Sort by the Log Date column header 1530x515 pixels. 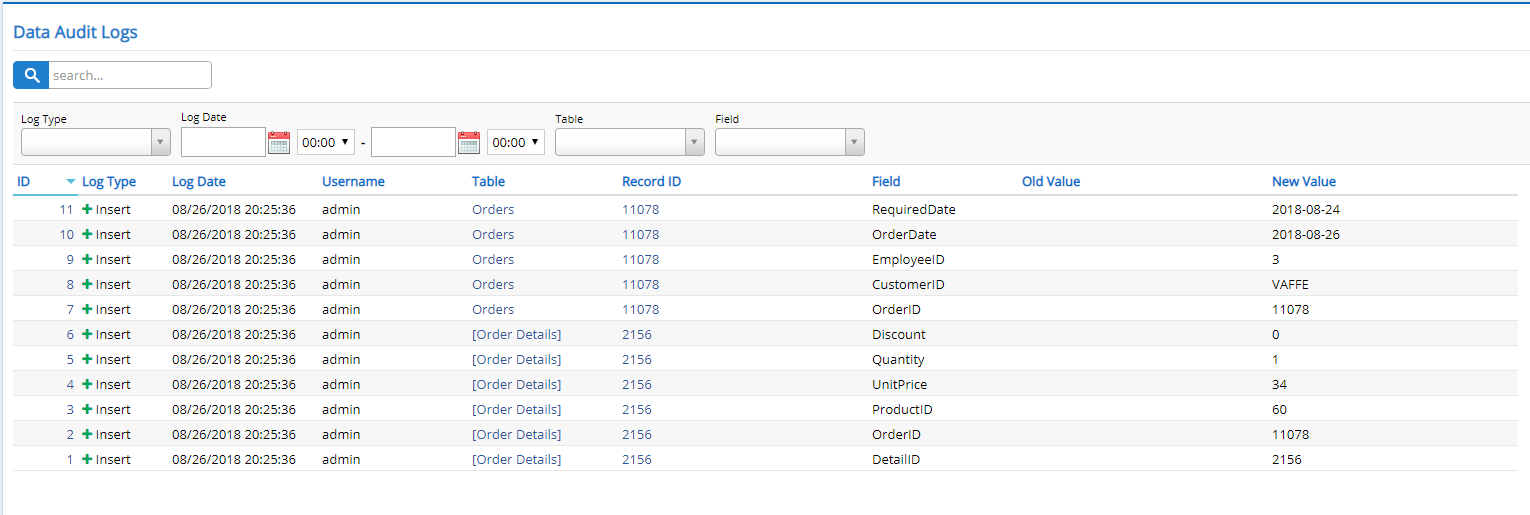click(x=199, y=182)
